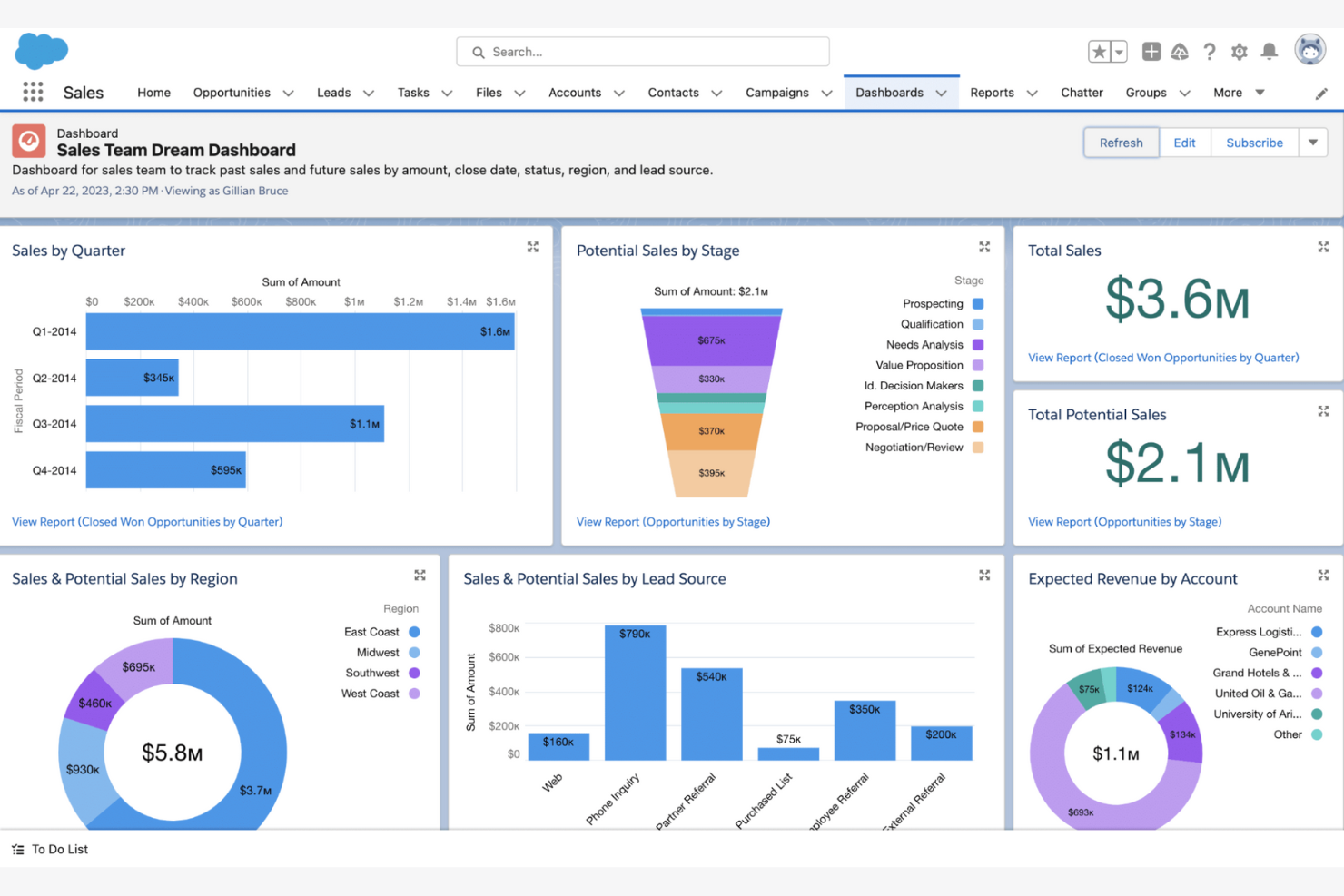Click the favorites star icon

point(1100,52)
